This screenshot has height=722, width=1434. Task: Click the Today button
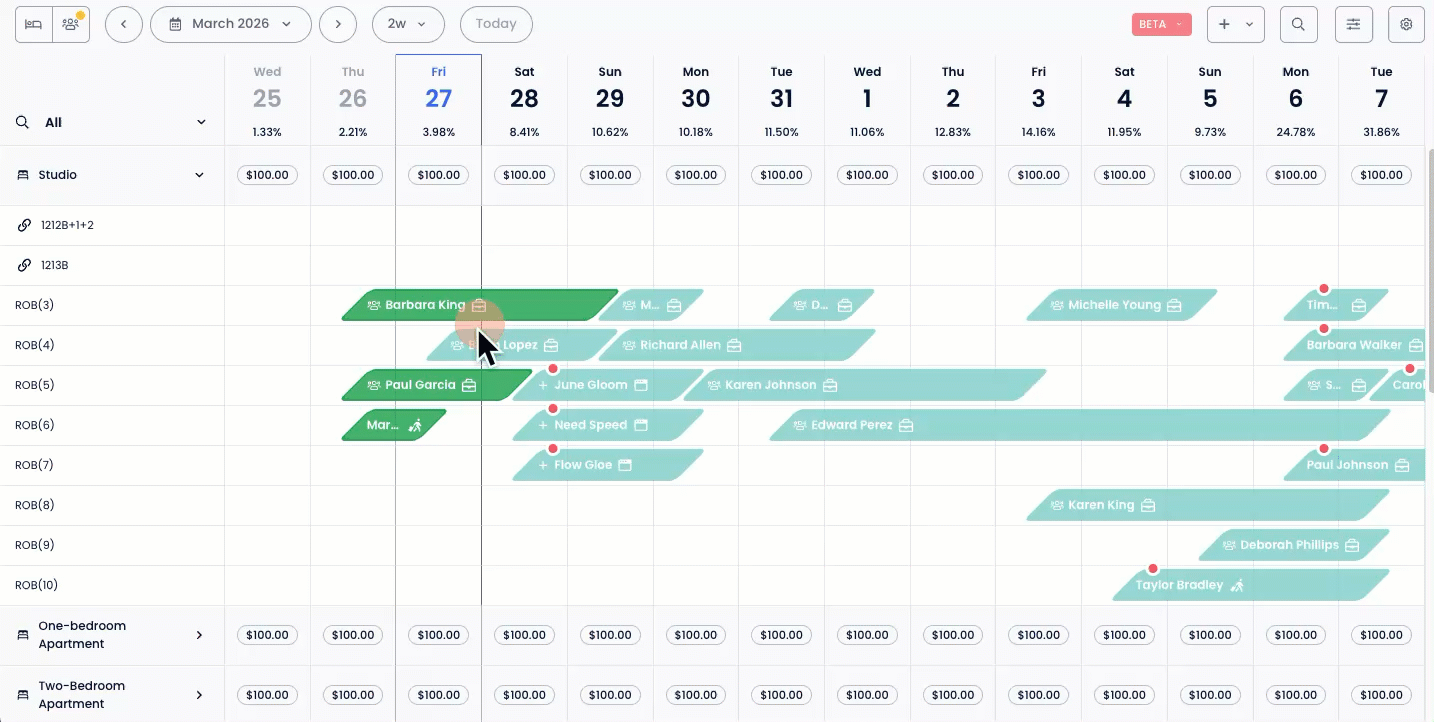496,24
